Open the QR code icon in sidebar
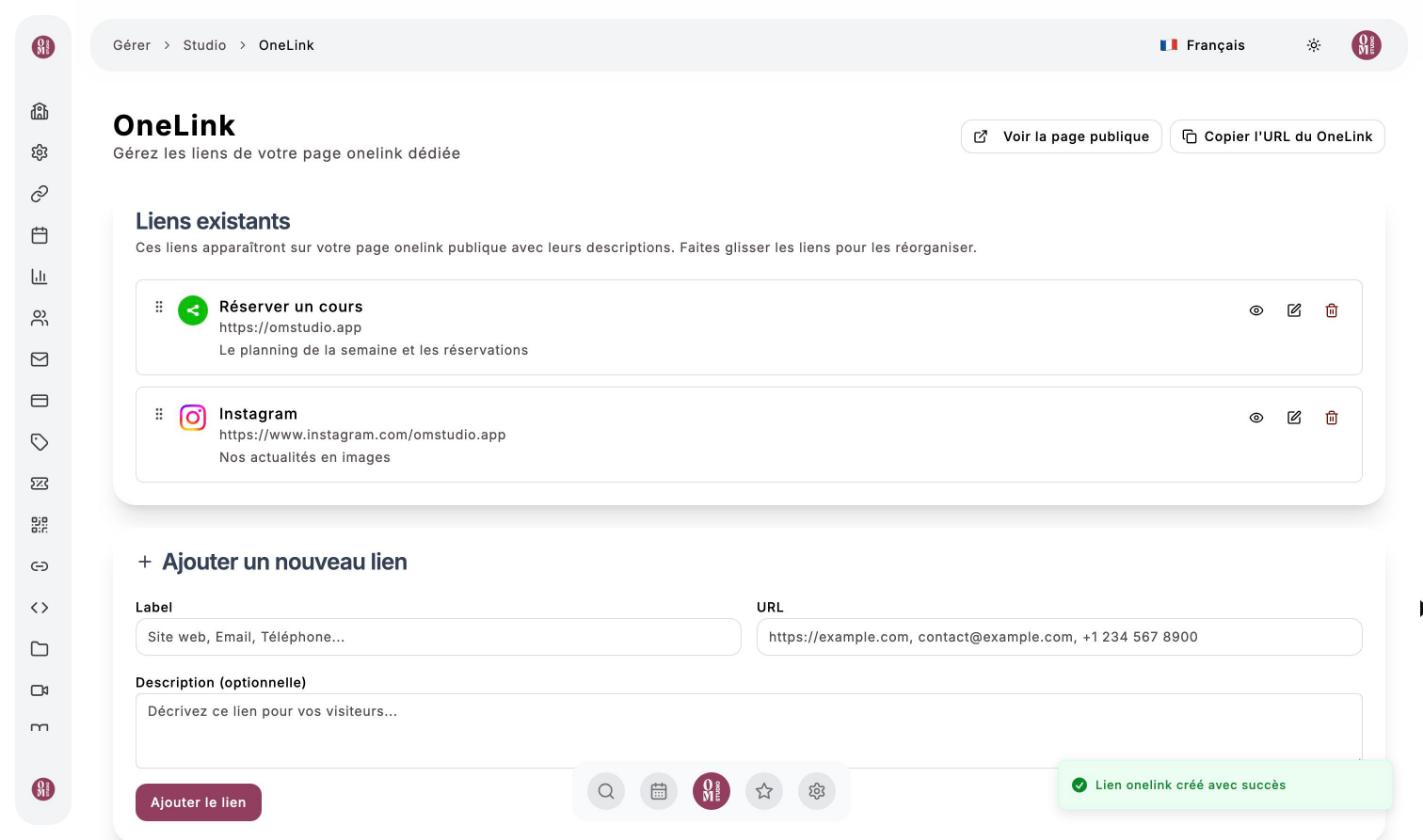Image resolution: width=1423 pixels, height=840 pixels. (x=40, y=525)
